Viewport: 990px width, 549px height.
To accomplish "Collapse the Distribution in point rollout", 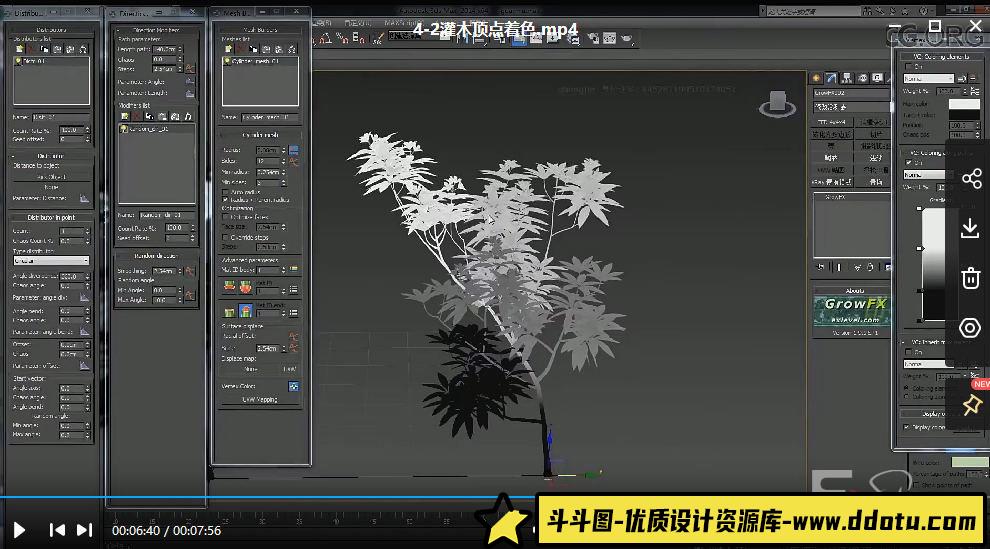I will [x=51, y=217].
